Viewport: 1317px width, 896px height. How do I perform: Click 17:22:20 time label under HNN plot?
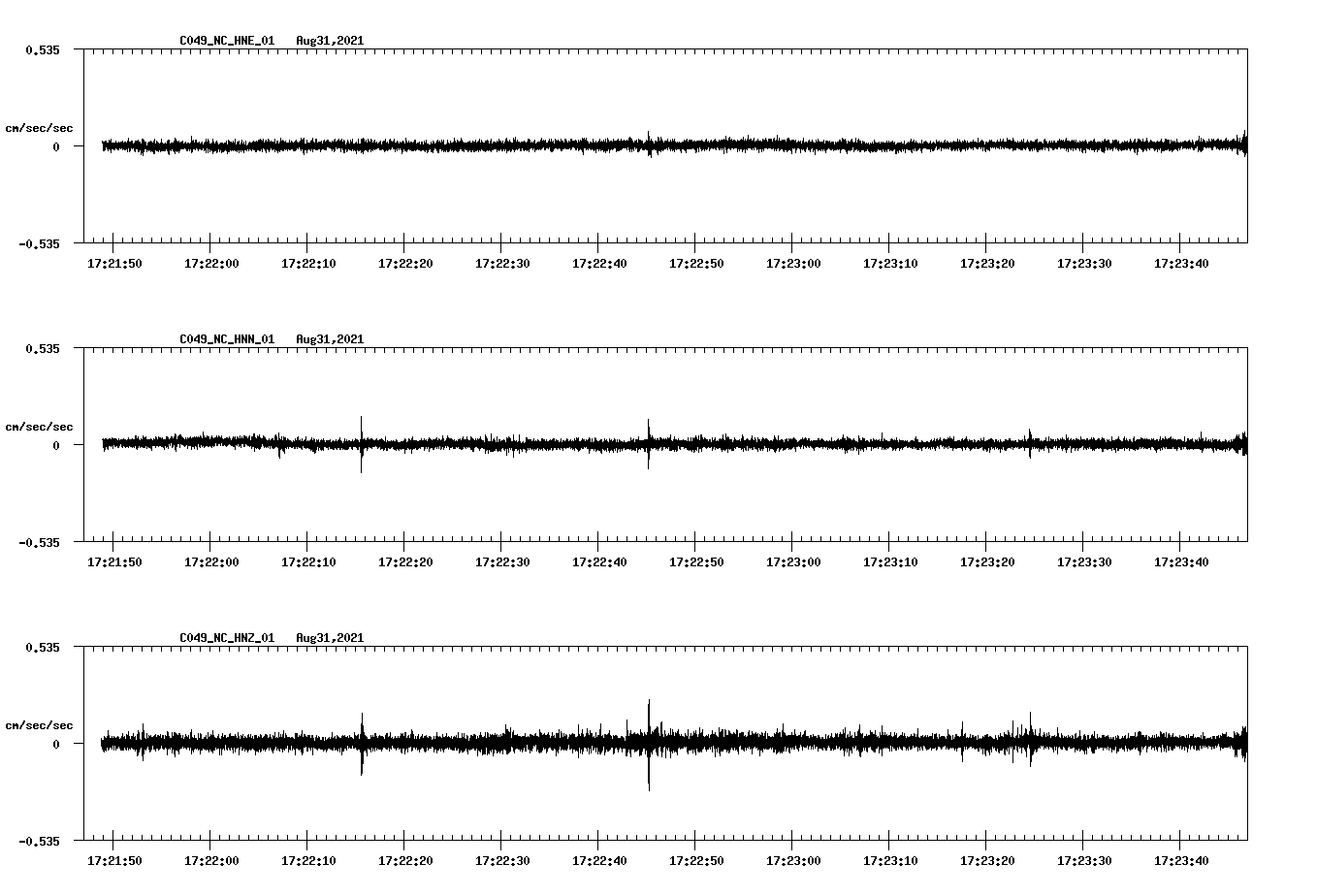[405, 561]
